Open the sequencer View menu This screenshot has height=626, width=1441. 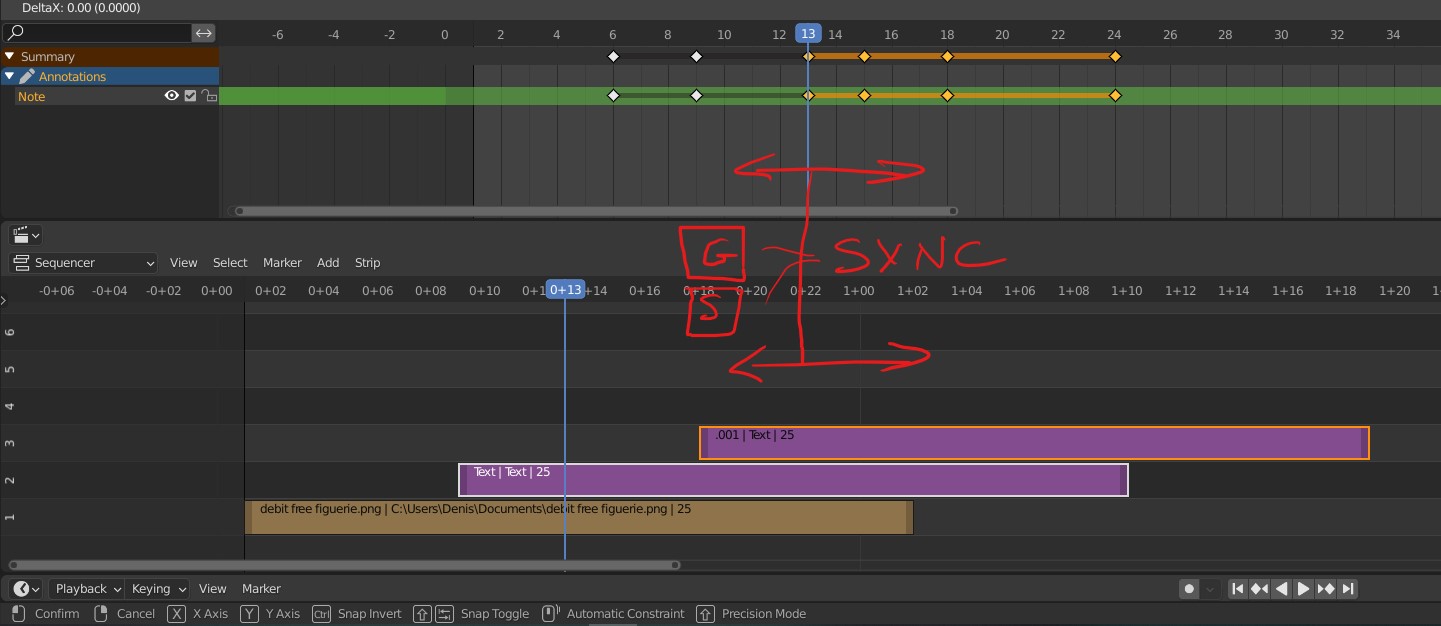click(184, 263)
